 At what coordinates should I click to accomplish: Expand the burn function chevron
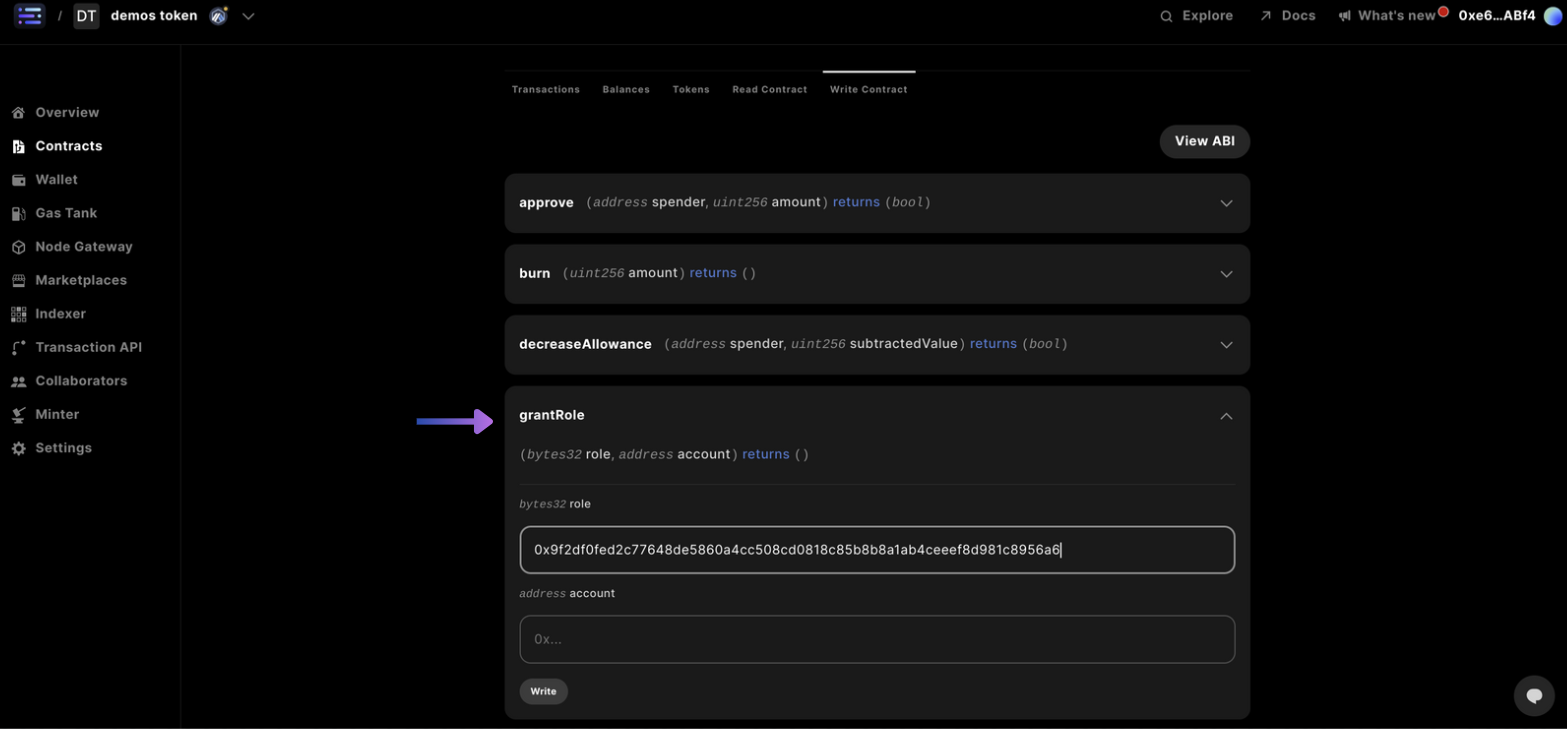tap(1226, 274)
